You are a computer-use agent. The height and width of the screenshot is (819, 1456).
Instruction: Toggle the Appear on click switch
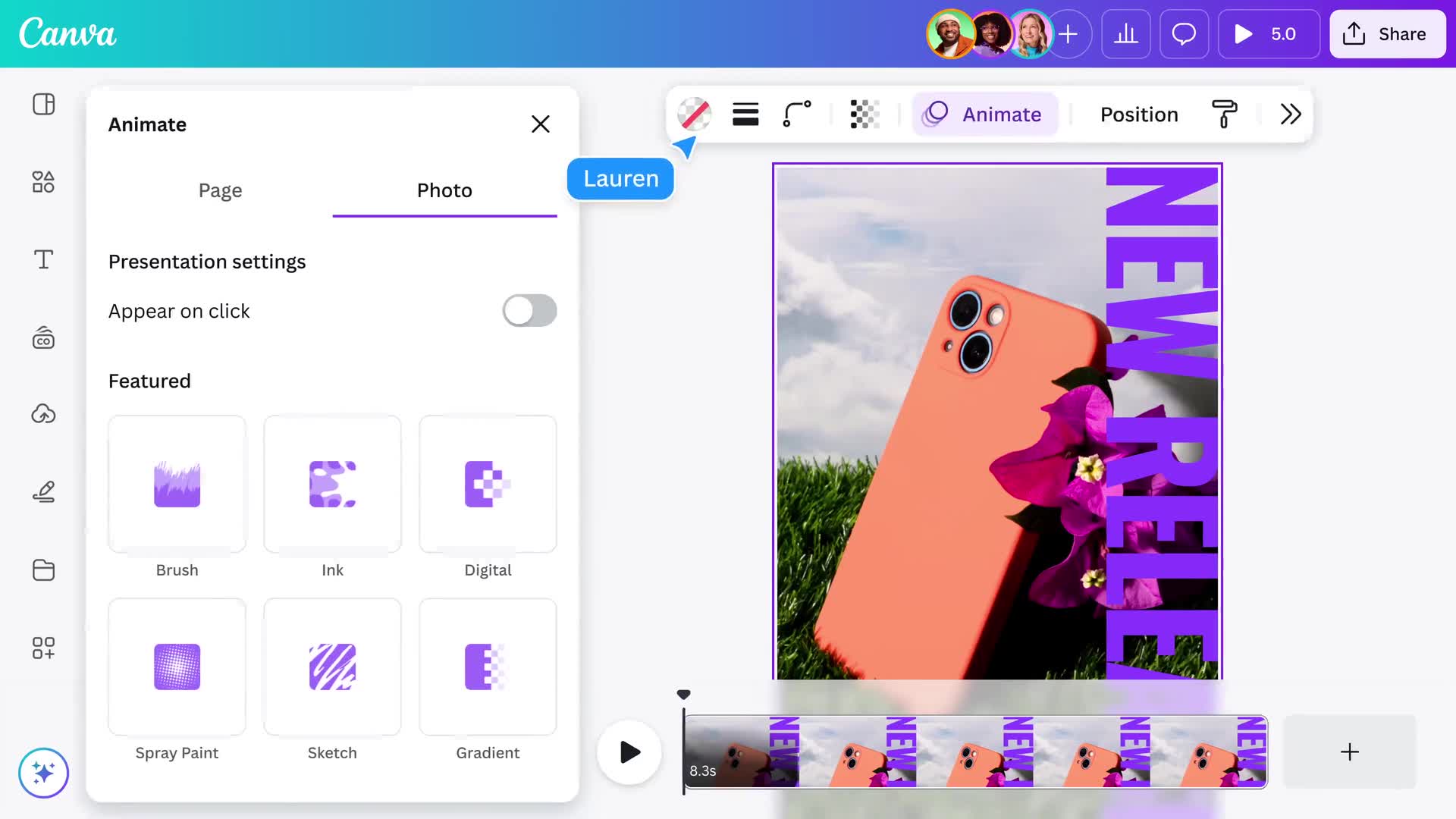529,311
